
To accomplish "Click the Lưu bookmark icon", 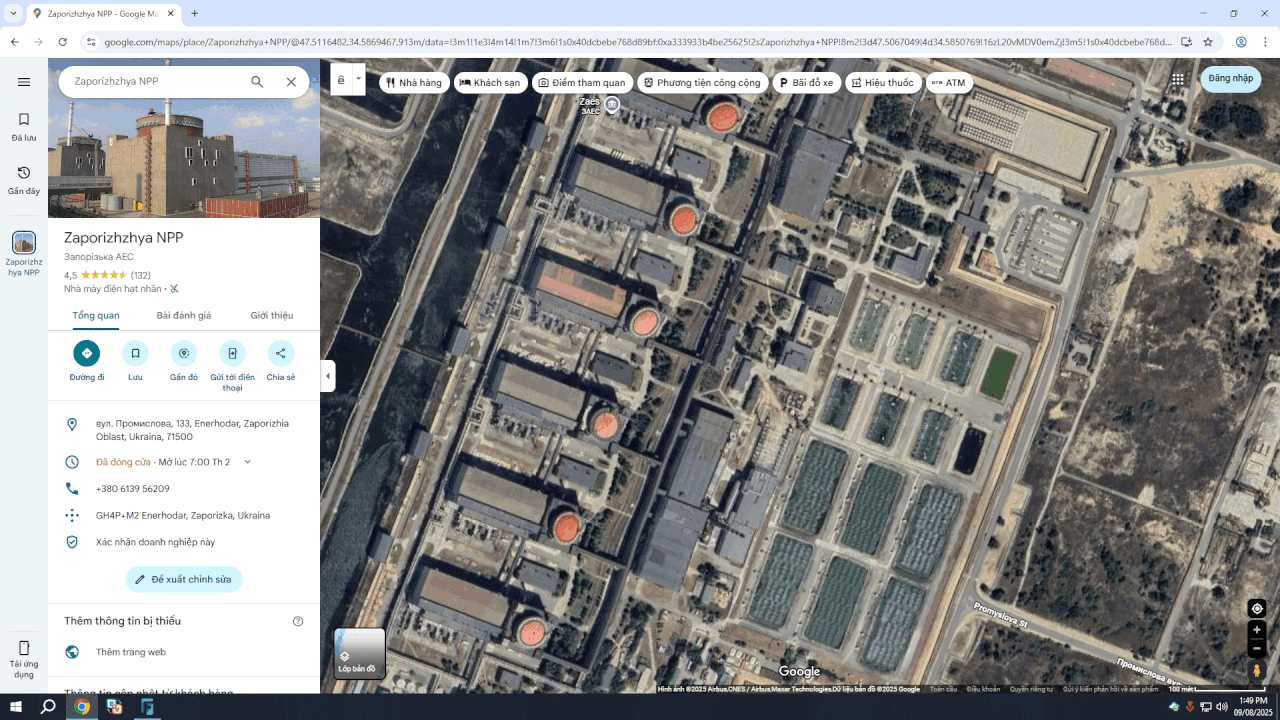I will pyautogui.click(x=135, y=353).
